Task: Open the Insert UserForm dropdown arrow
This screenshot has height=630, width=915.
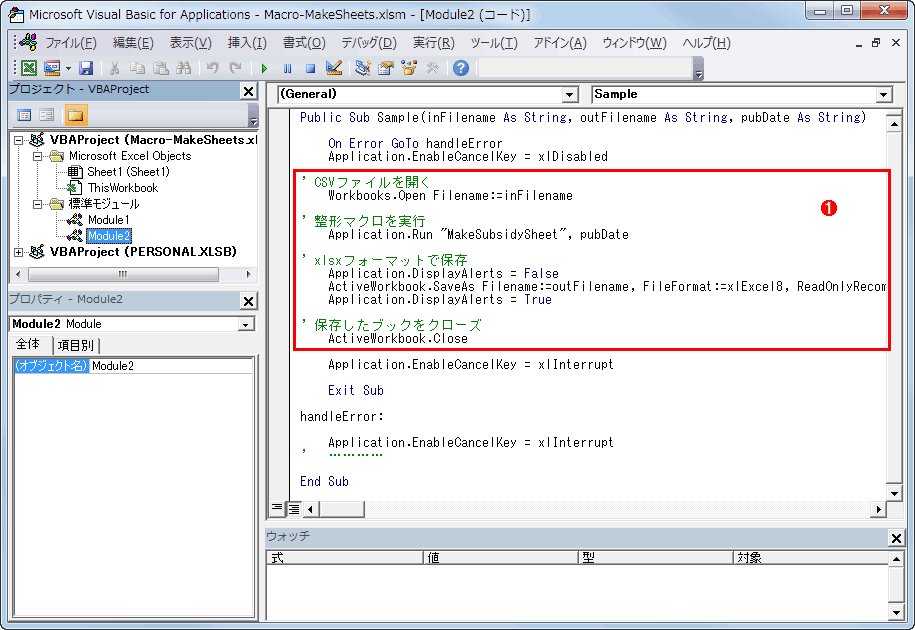Action: tap(68, 68)
